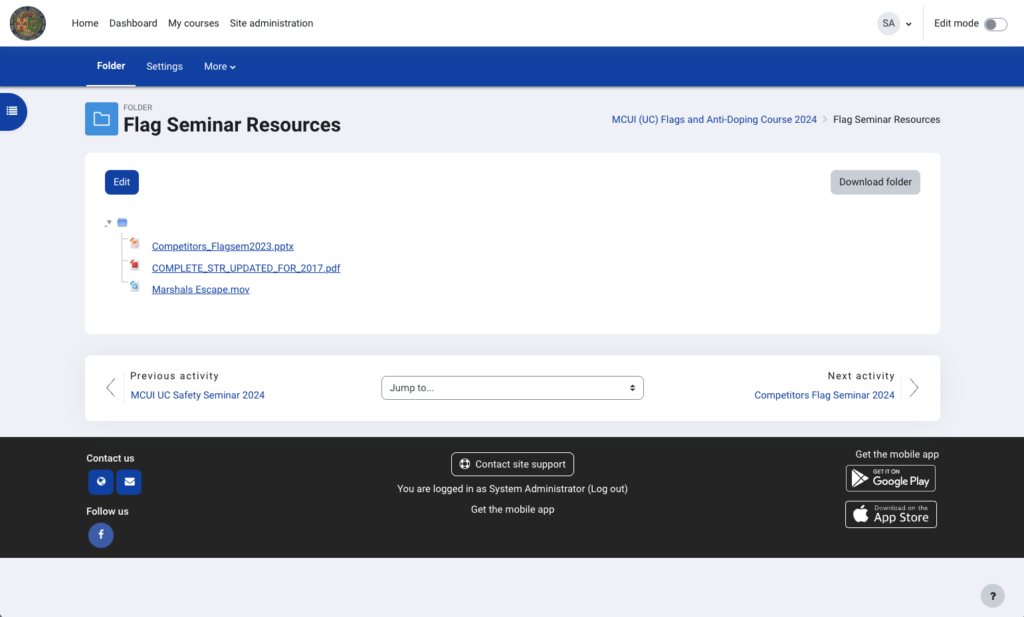Image resolution: width=1024 pixels, height=617 pixels.
Task: Open the email contact icon
Action: 128,482
